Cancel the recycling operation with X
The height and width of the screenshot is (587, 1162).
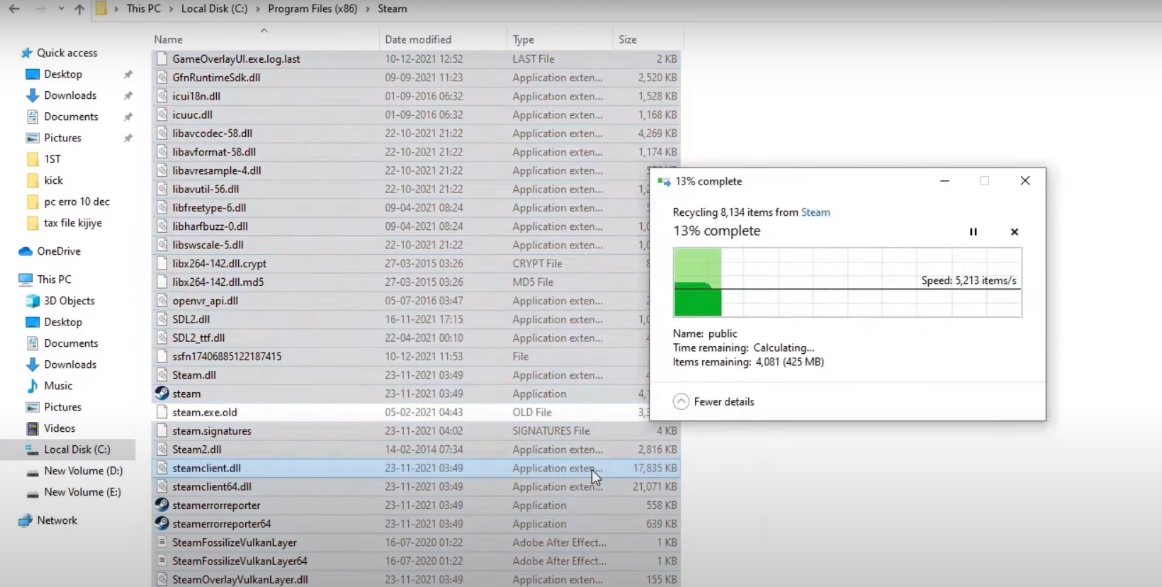pyautogui.click(x=1015, y=232)
